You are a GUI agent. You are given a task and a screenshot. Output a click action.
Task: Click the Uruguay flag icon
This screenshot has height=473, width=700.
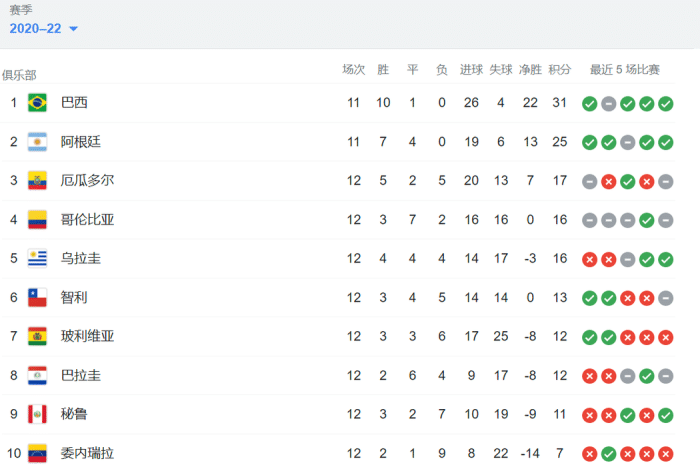click(x=38, y=258)
